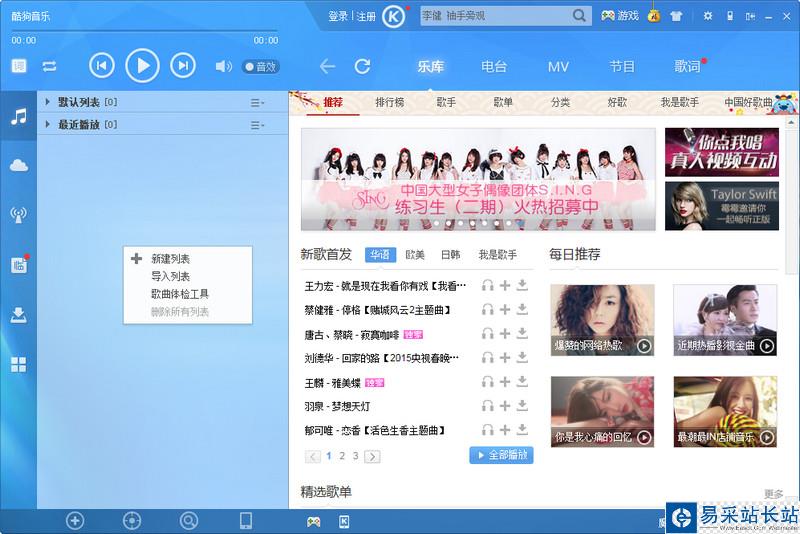Click the 更多 link for 精选歌单
The width and height of the screenshot is (800, 534).
773,493
